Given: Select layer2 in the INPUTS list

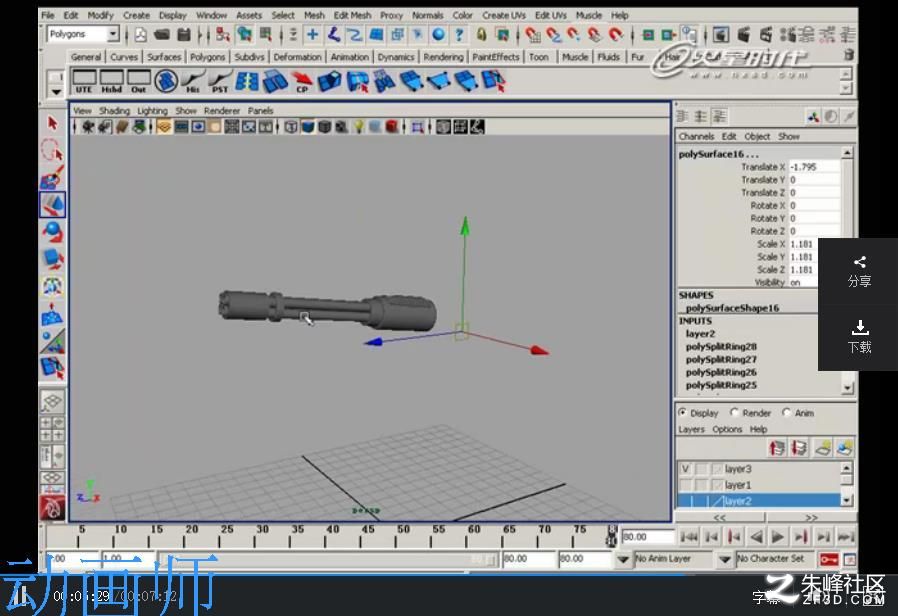Looking at the screenshot, I should tap(700, 334).
